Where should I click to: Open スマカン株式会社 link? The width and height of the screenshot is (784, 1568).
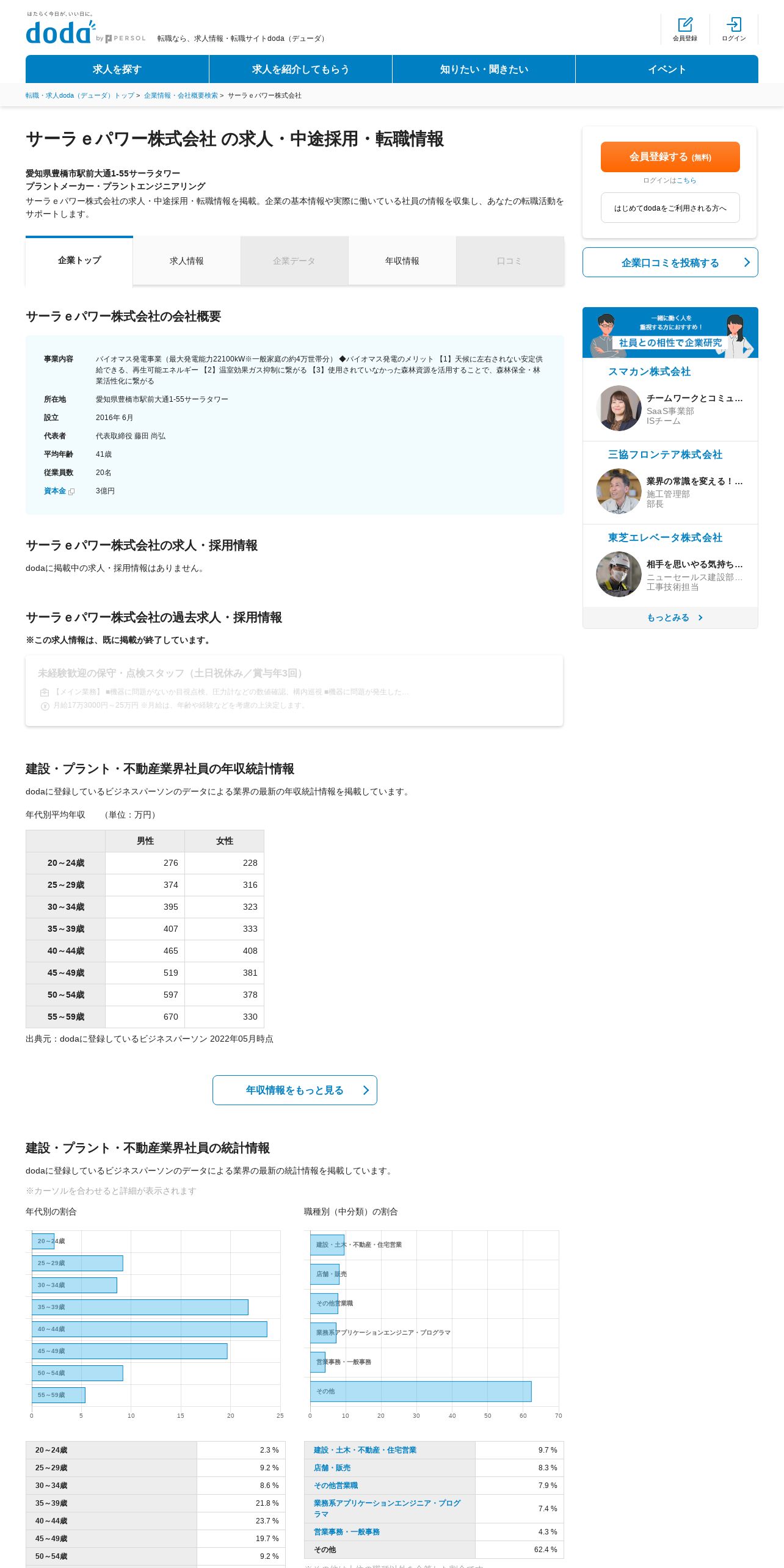pyautogui.click(x=649, y=372)
